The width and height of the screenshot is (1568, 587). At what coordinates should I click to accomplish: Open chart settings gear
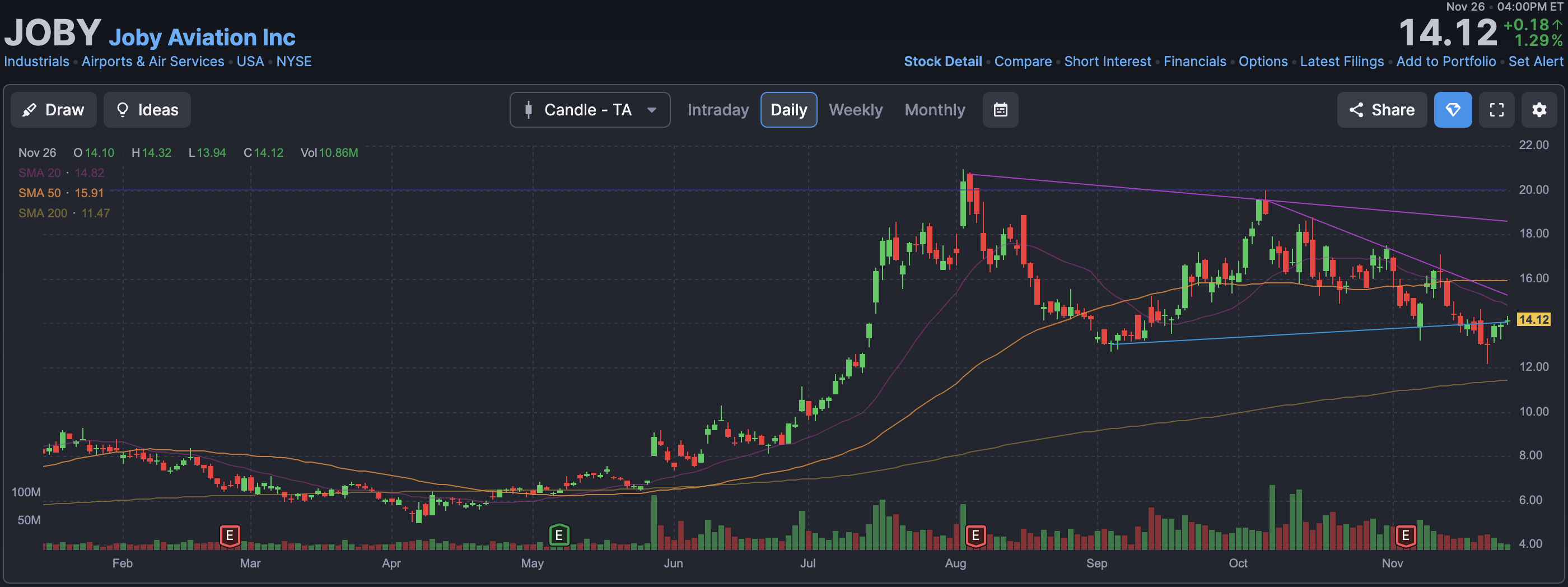[x=1539, y=110]
